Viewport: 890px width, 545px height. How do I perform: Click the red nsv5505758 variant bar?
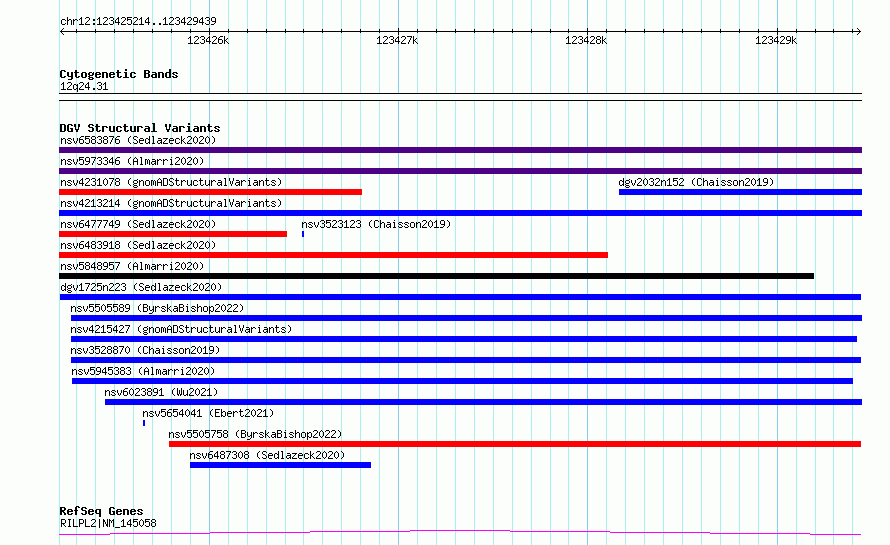click(x=515, y=444)
